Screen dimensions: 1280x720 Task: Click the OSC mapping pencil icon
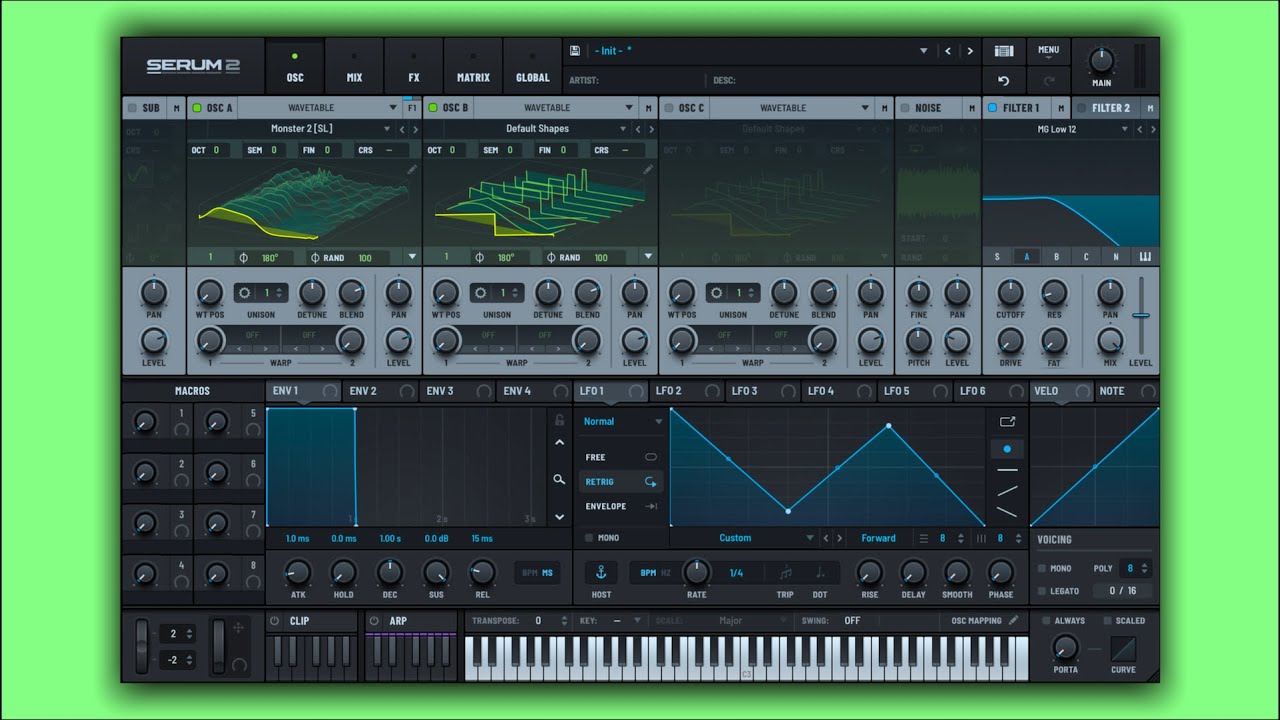(1013, 620)
